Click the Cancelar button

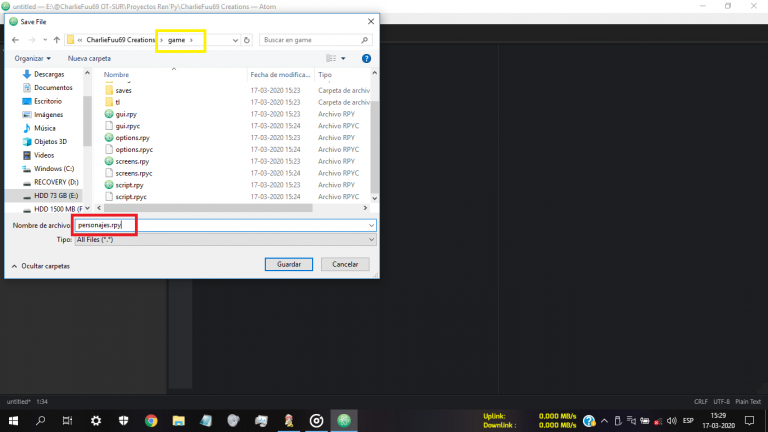pyautogui.click(x=345, y=265)
